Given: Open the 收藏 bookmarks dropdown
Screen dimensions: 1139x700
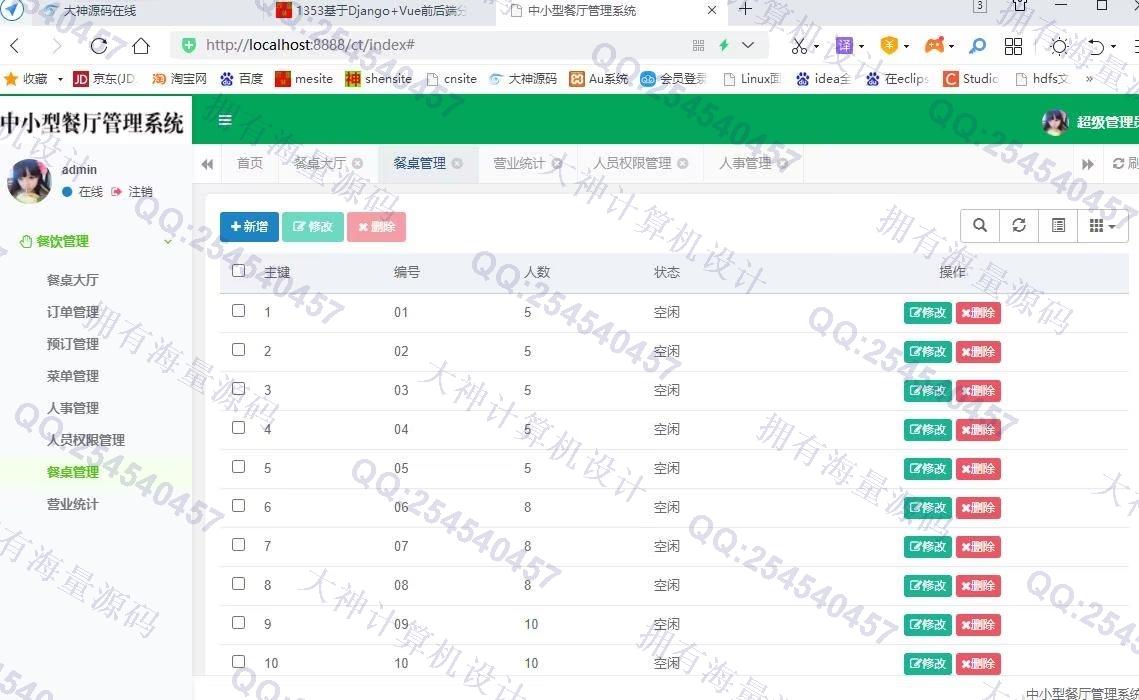Looking at the screenshot, I should tap(60, 79).
